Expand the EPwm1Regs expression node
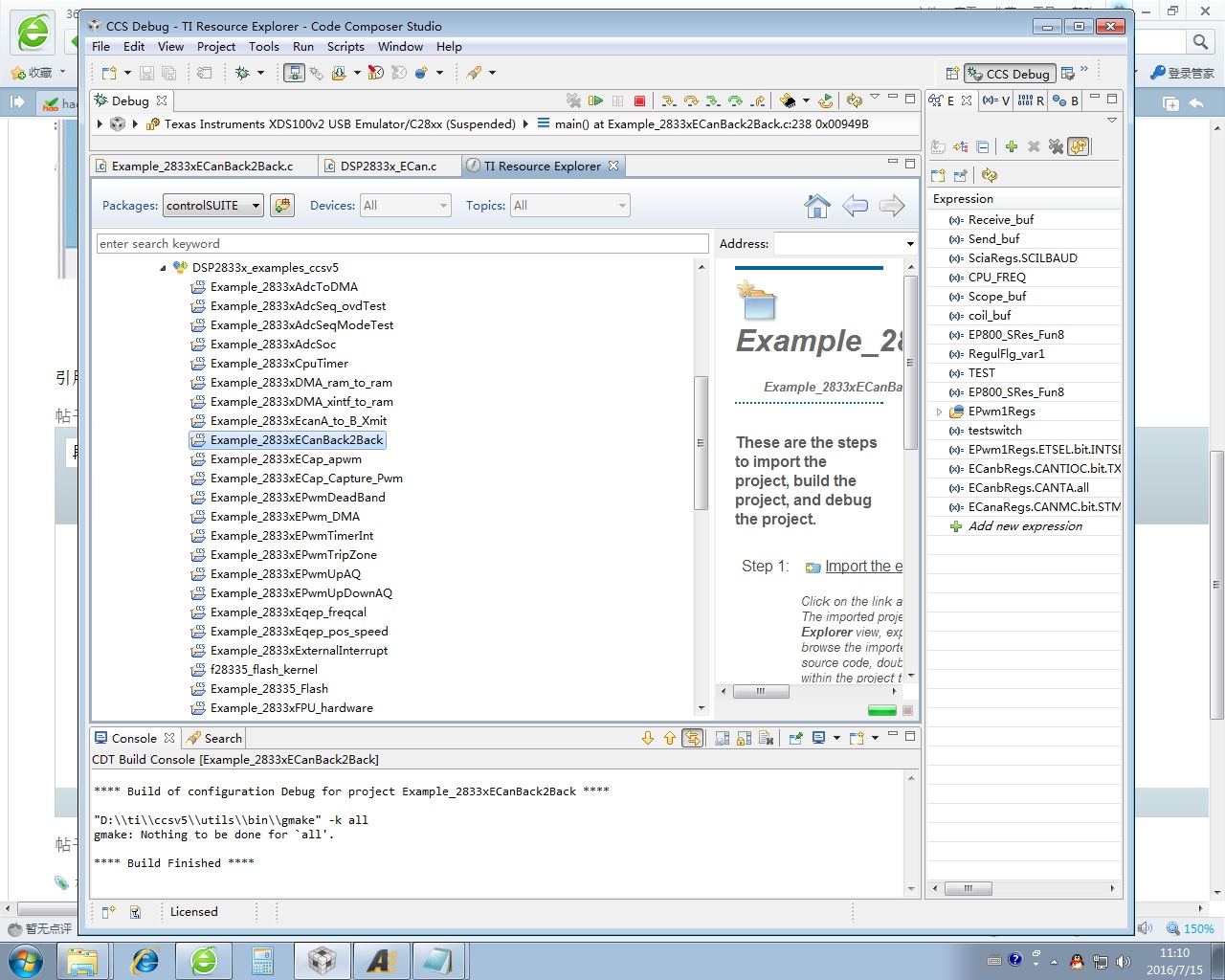This screenshot has width=1225, height=980. click(939, 412)
